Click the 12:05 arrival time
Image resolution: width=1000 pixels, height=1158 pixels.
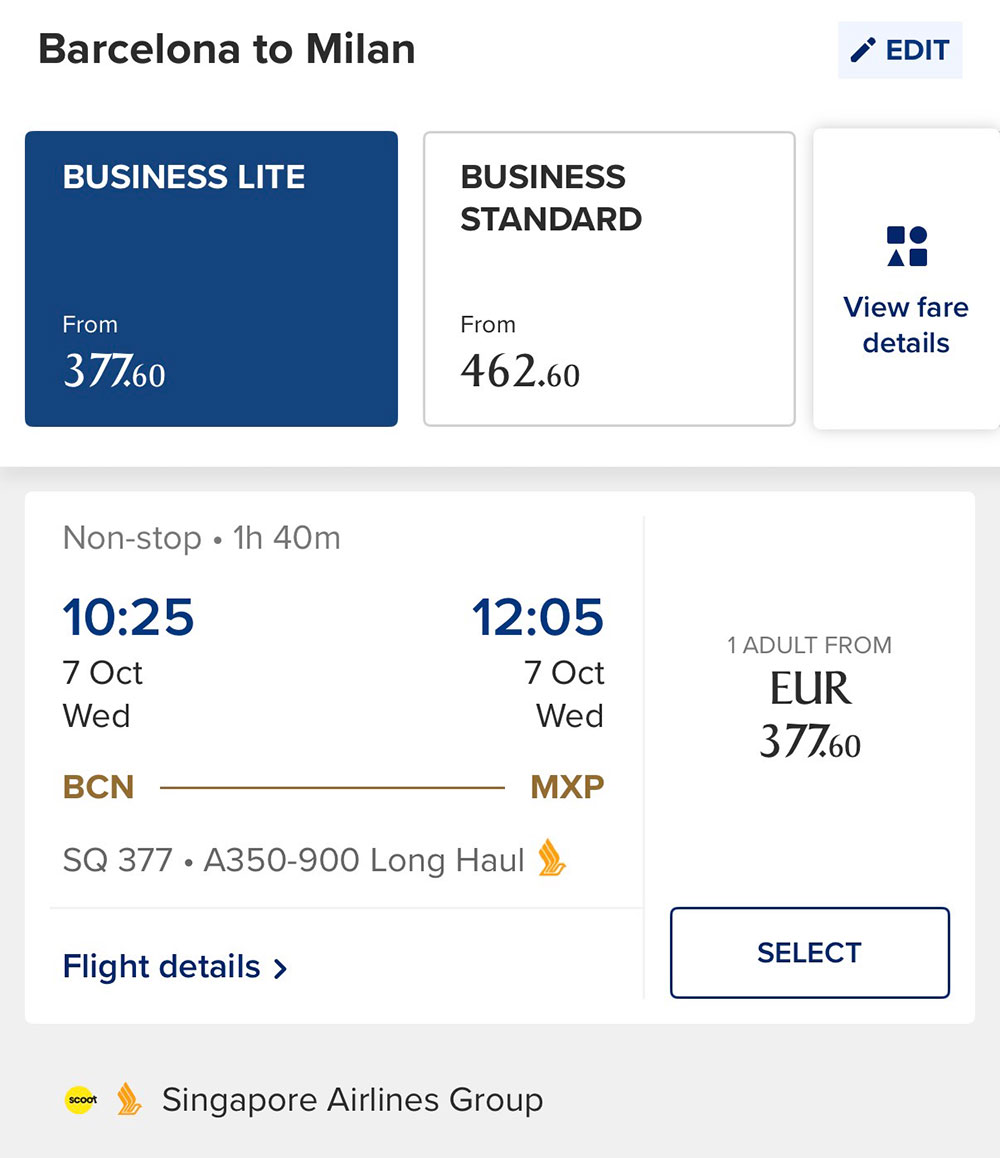pyautogui.click(x=538, y=617)
